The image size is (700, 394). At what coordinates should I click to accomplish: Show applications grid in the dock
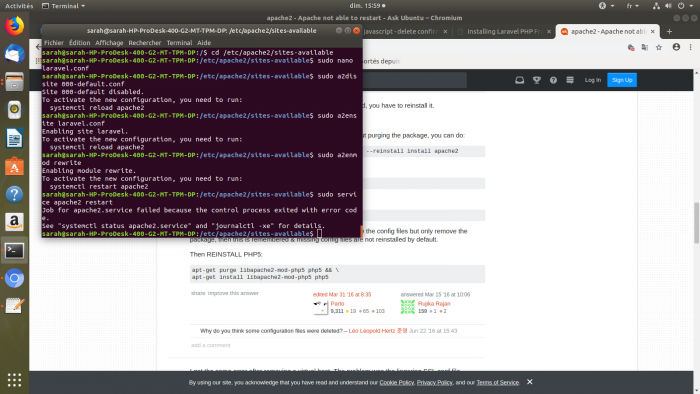[14, 380]
